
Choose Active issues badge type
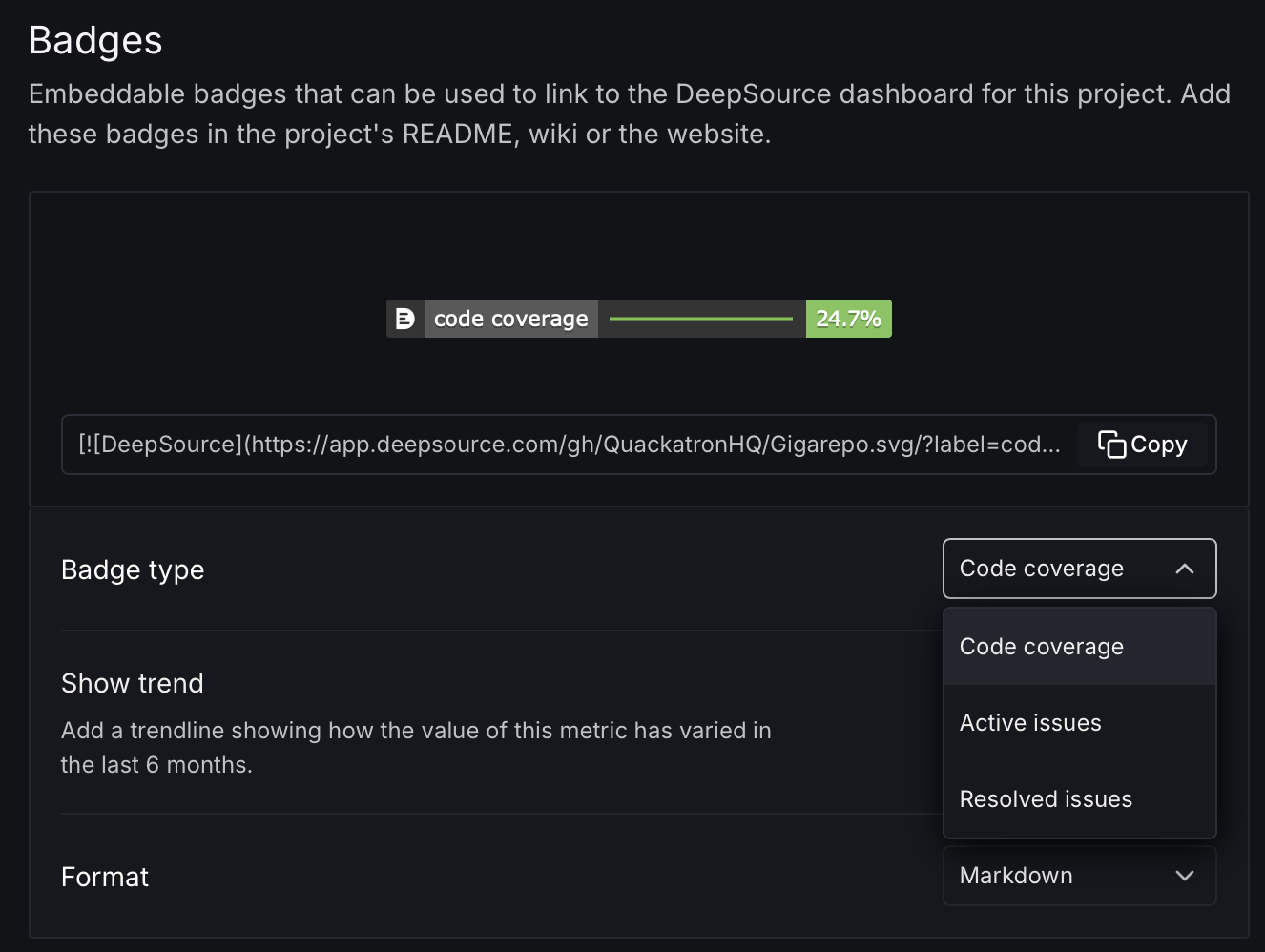point(1030,723)
